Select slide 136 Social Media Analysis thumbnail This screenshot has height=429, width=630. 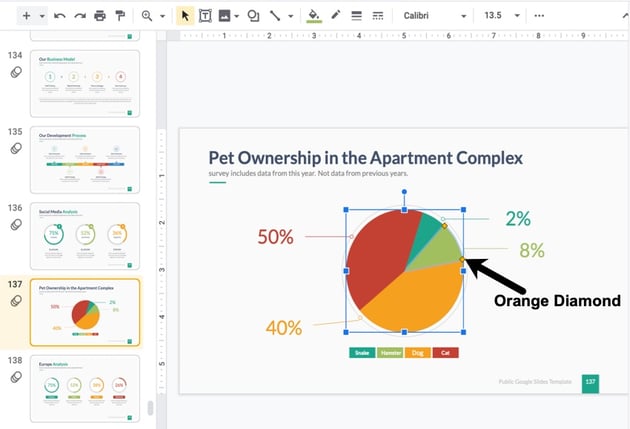pos(85,236)
